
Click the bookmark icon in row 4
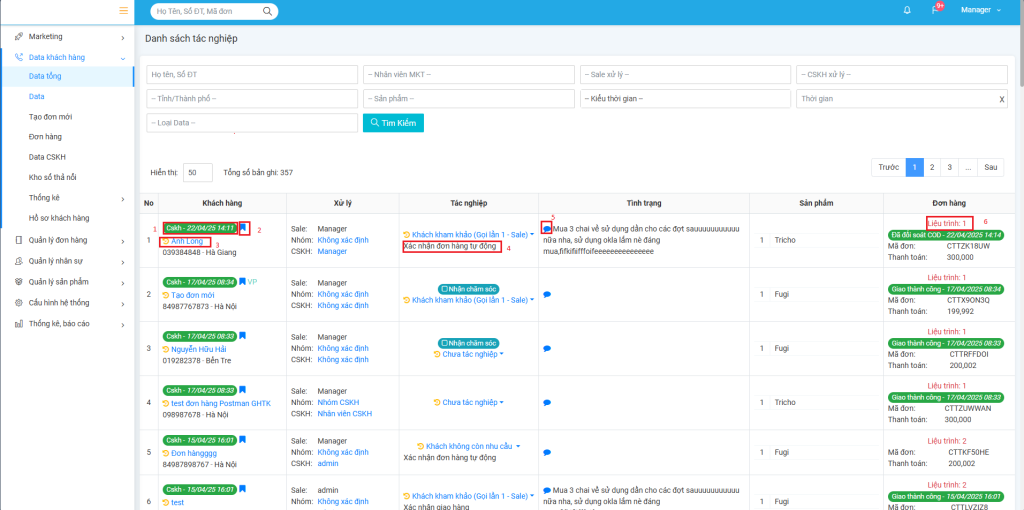(241, 389)
